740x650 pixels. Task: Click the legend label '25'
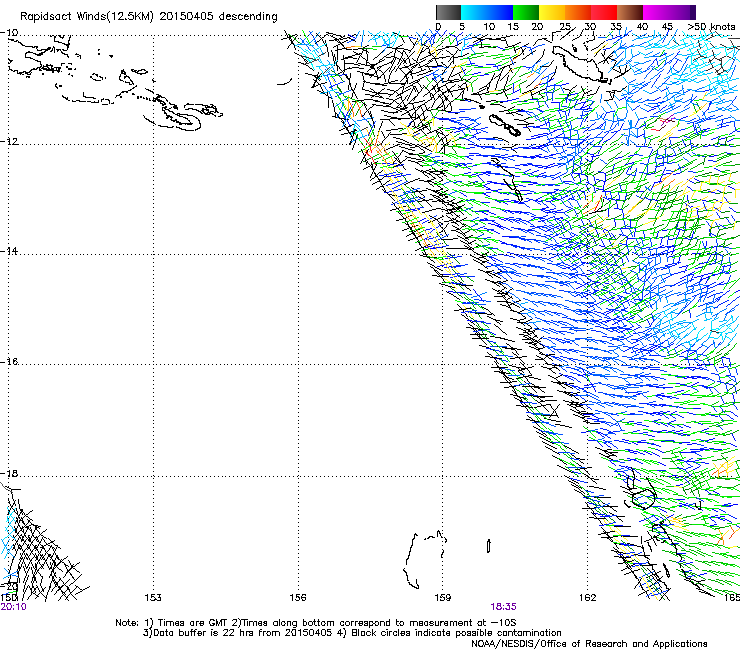point(565,27)
